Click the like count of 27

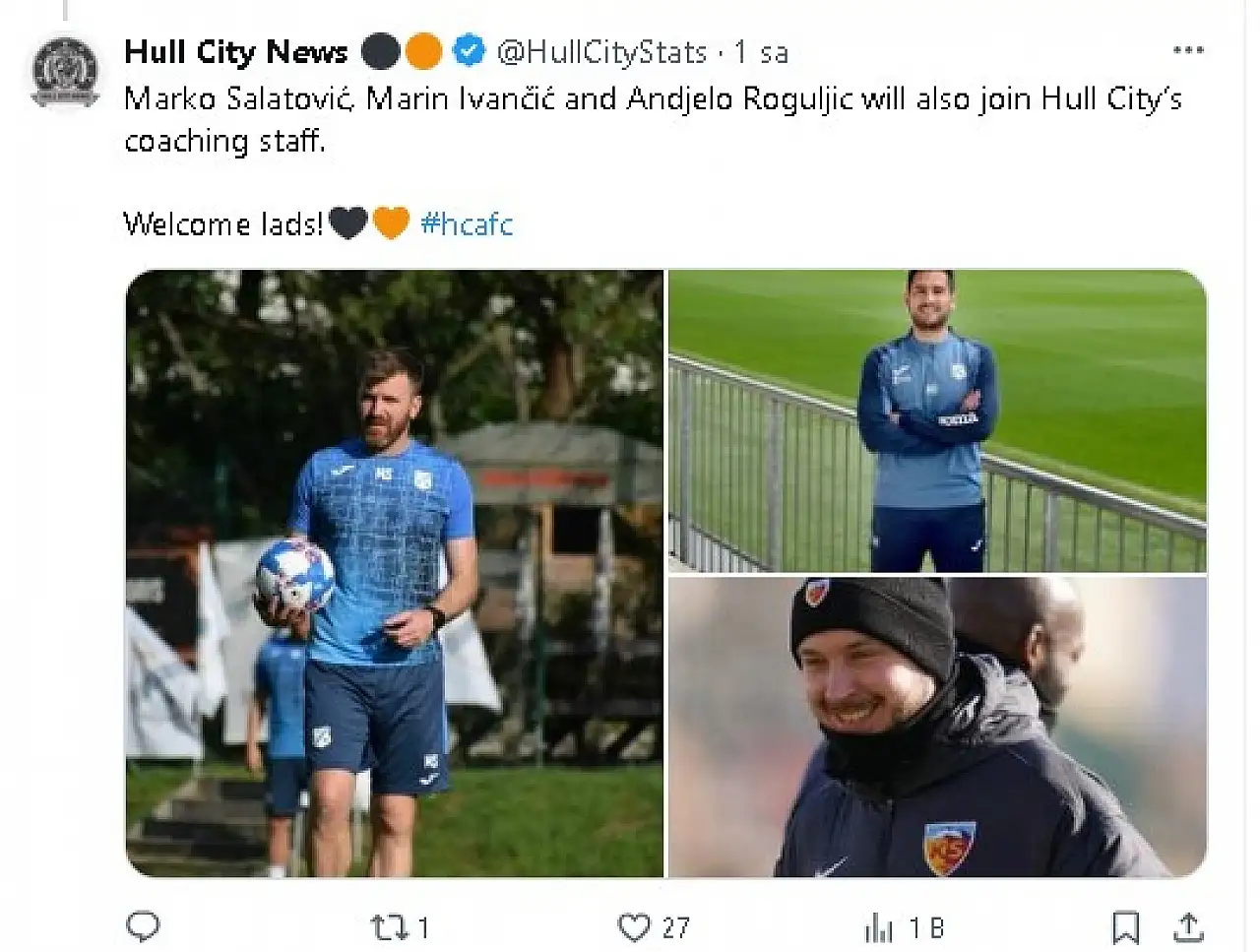click(675, 927)
